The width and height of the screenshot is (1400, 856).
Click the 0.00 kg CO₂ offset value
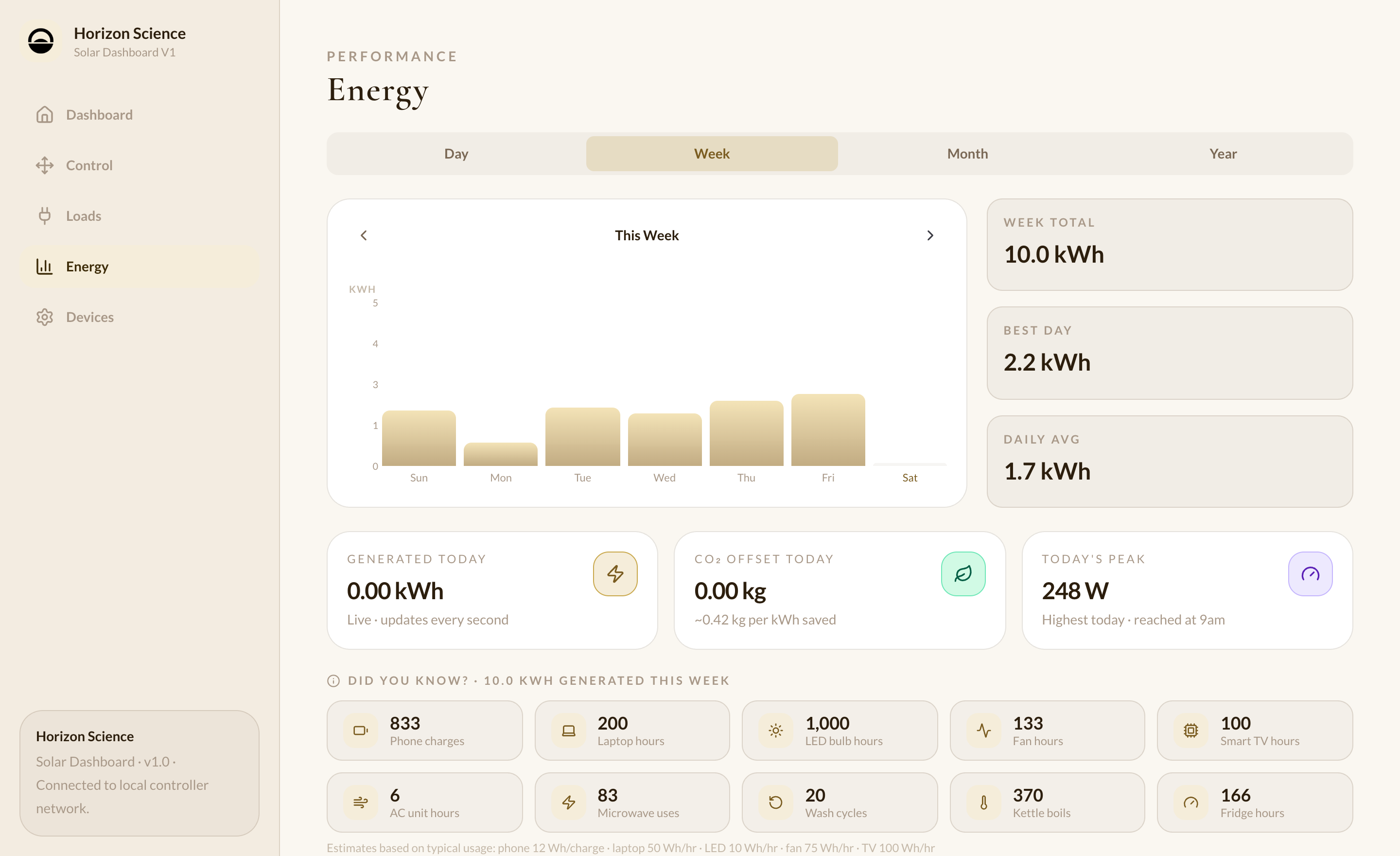tap(730, 591)
